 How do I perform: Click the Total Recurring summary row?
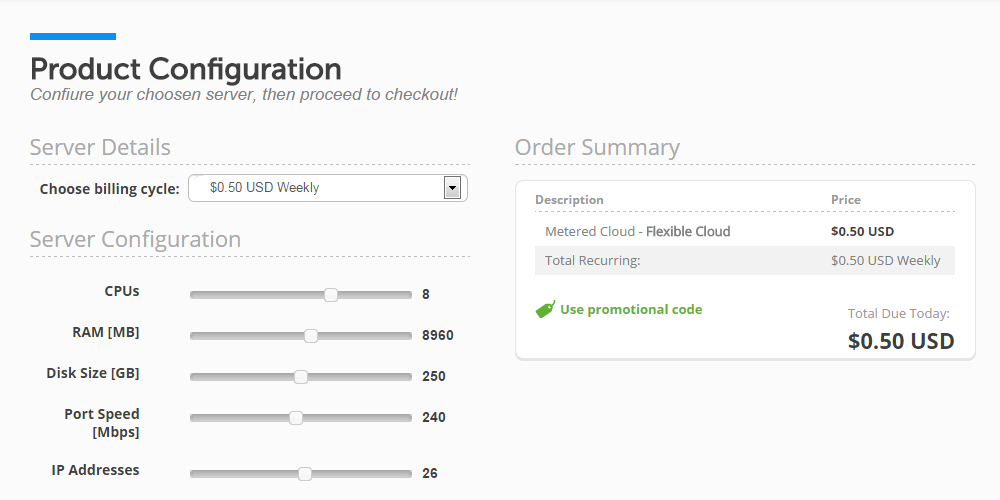745,260
